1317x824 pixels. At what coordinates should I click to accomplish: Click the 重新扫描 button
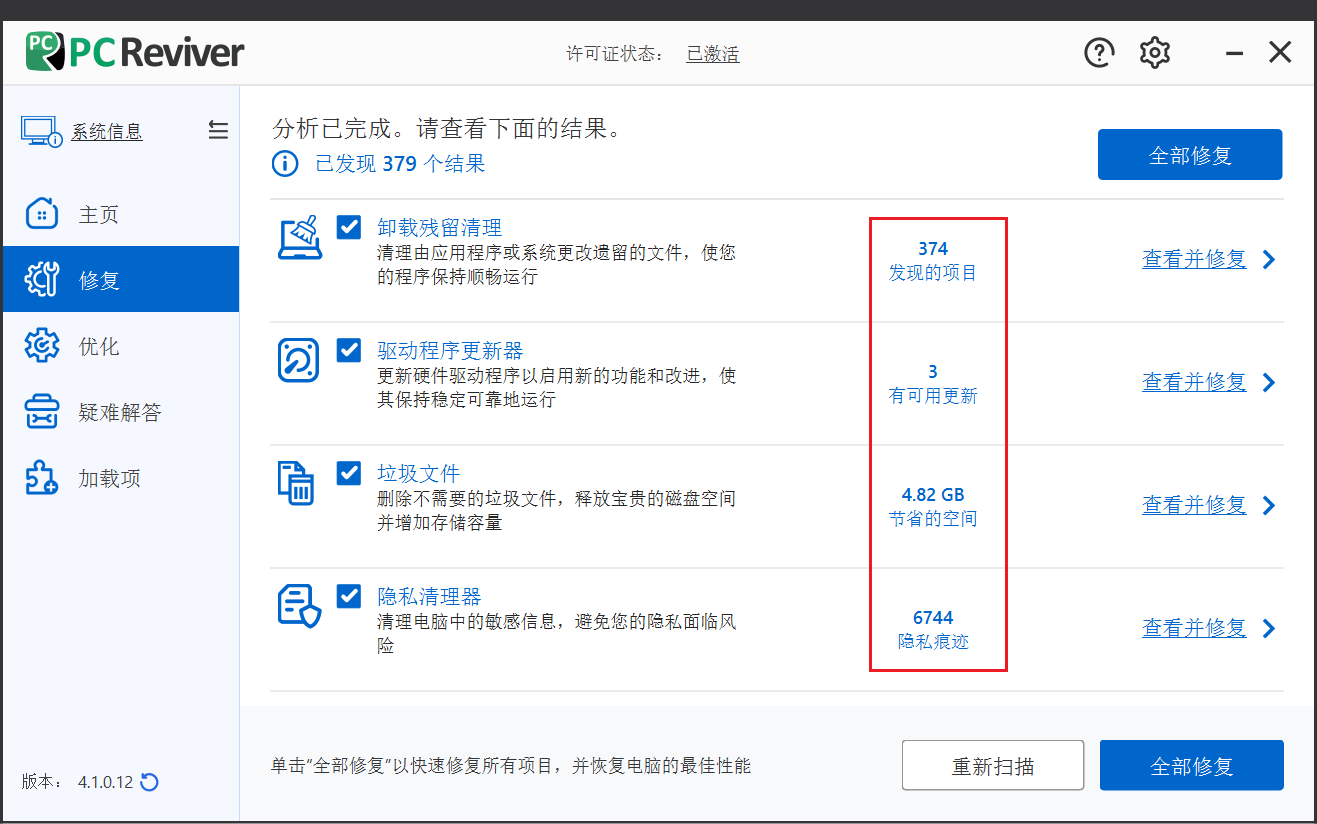(x=993, y=766)
